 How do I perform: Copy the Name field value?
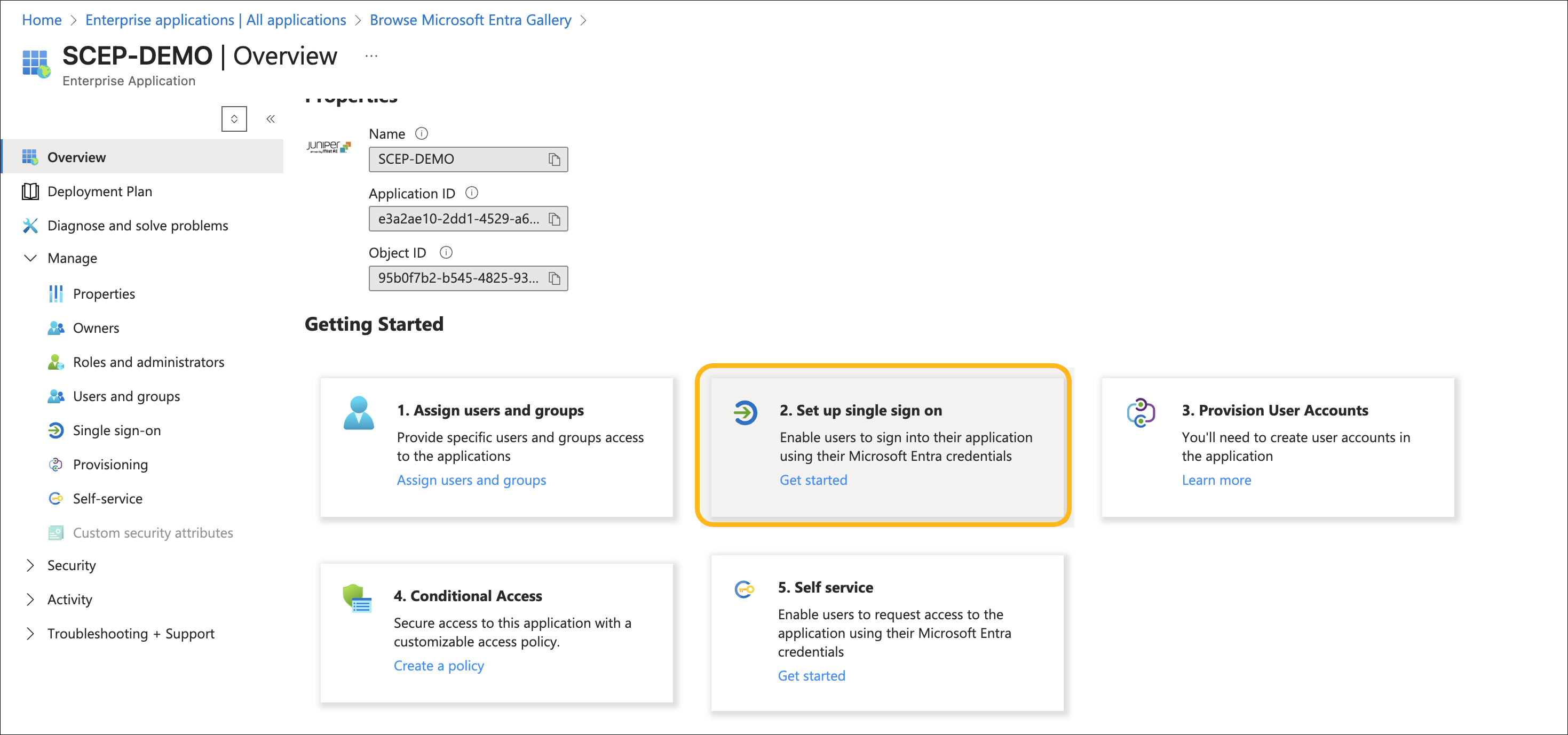[x=554, y=159]
